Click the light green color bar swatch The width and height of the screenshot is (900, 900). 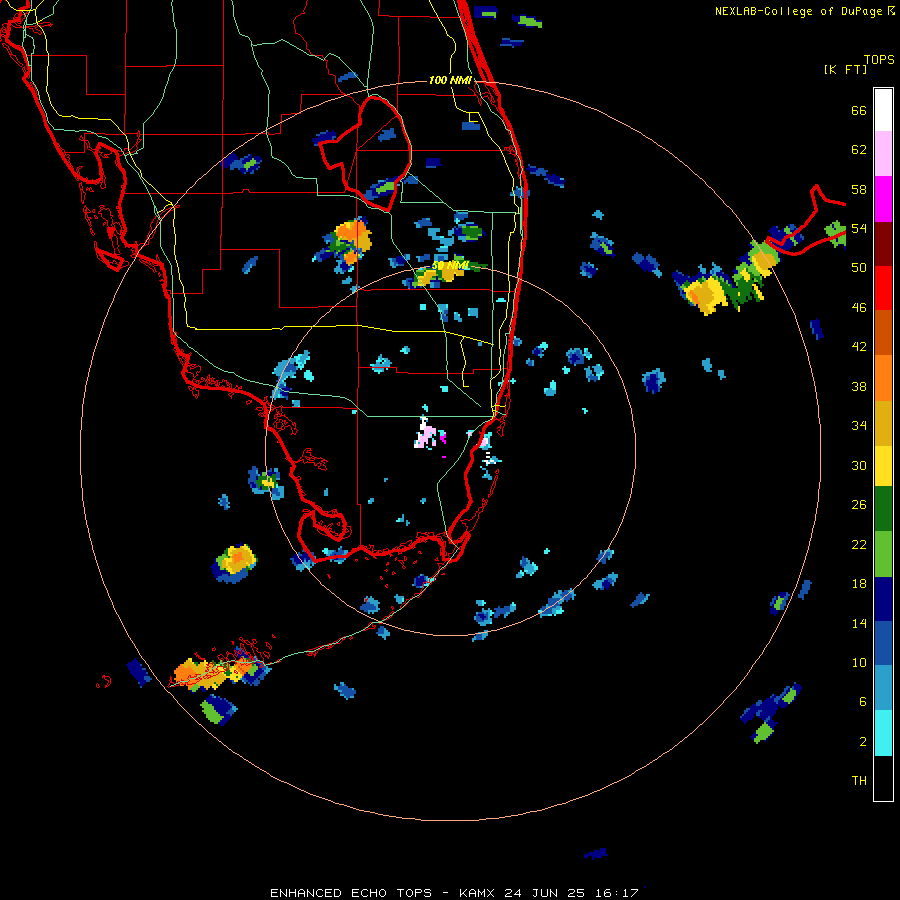pos(883,554)
